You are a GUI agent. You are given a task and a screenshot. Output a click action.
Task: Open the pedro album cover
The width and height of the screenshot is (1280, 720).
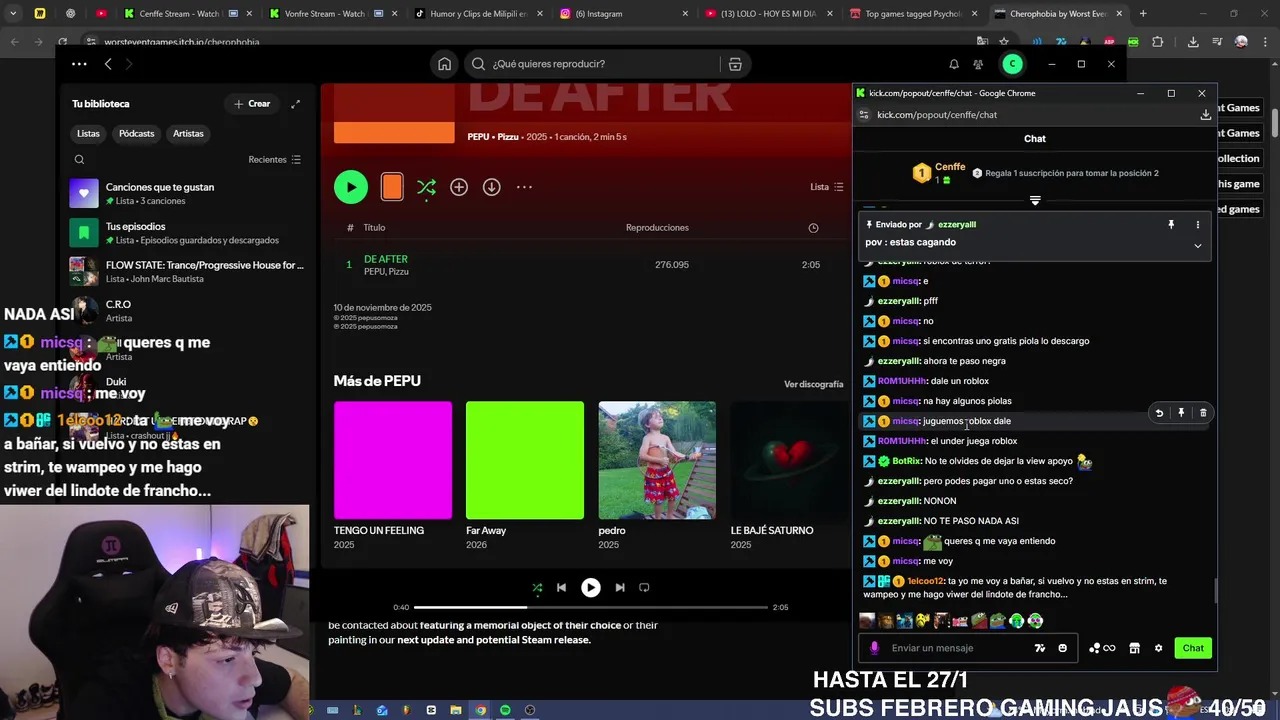657,460
